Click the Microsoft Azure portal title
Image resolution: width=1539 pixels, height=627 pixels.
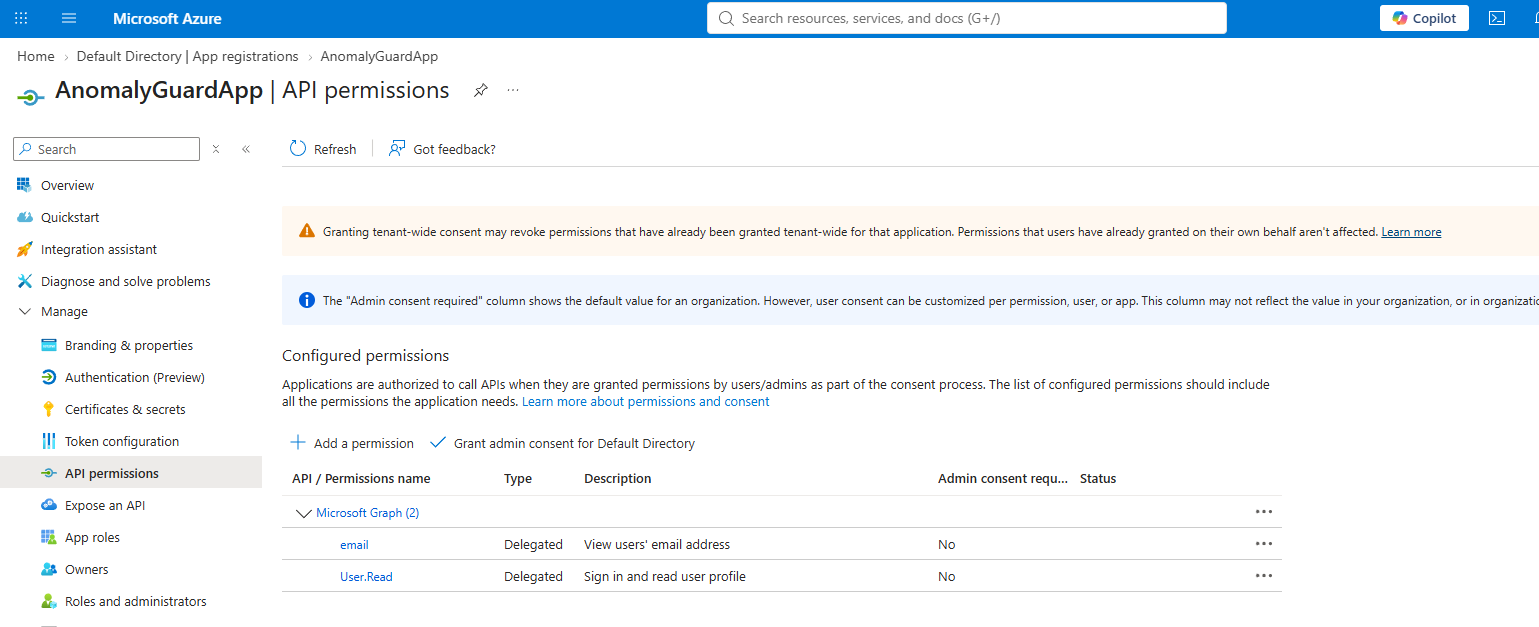(x=167, y=18)
